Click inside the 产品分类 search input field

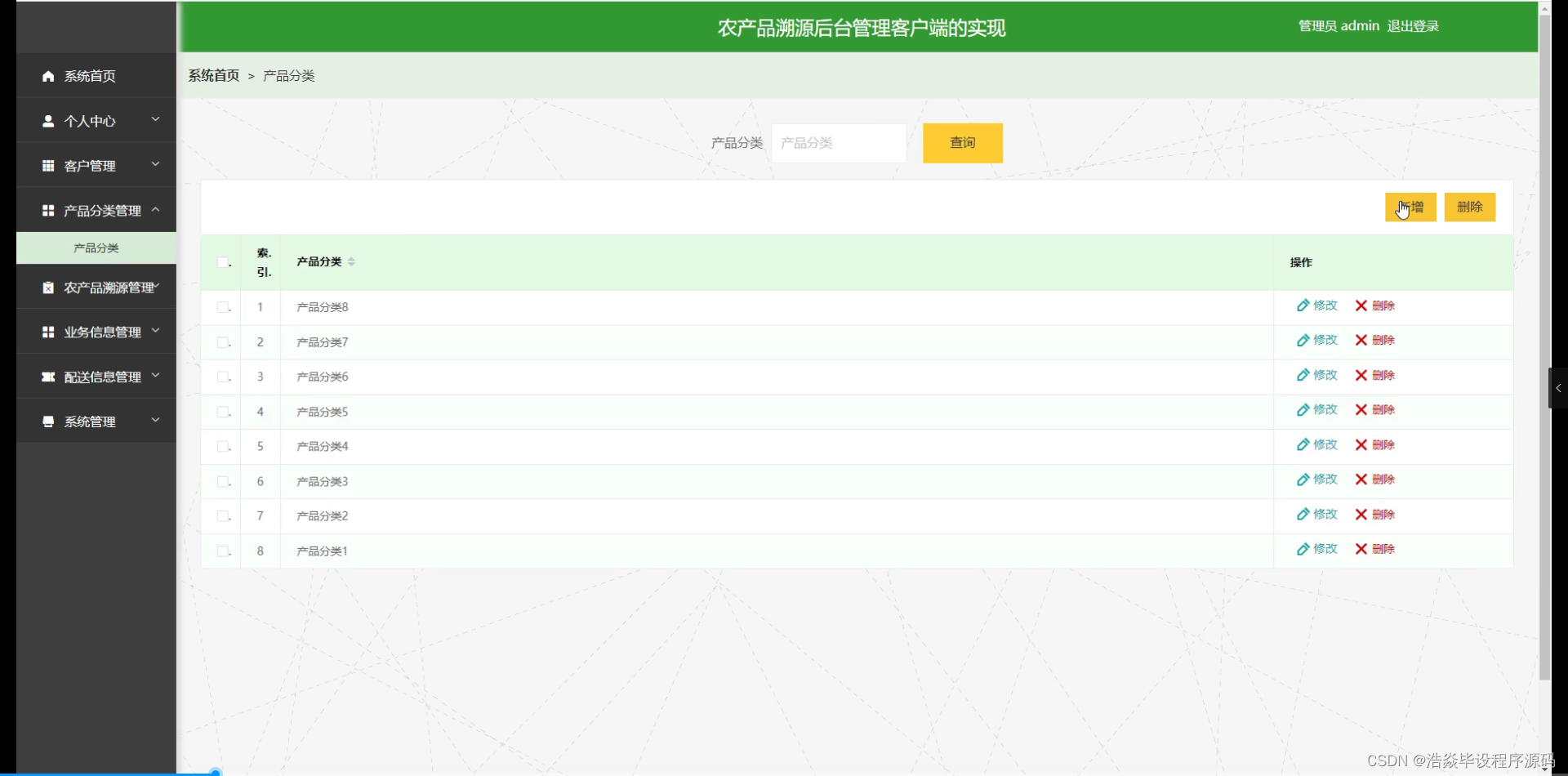(838, 142)
